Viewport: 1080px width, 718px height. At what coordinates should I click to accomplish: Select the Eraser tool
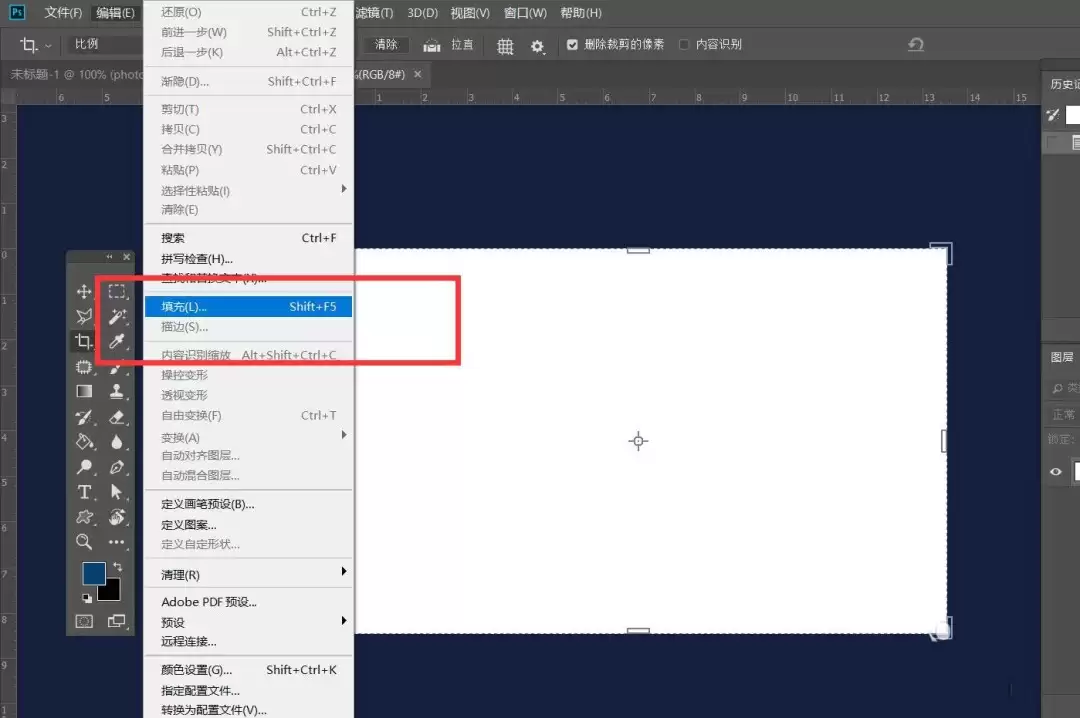click(117, 417)
